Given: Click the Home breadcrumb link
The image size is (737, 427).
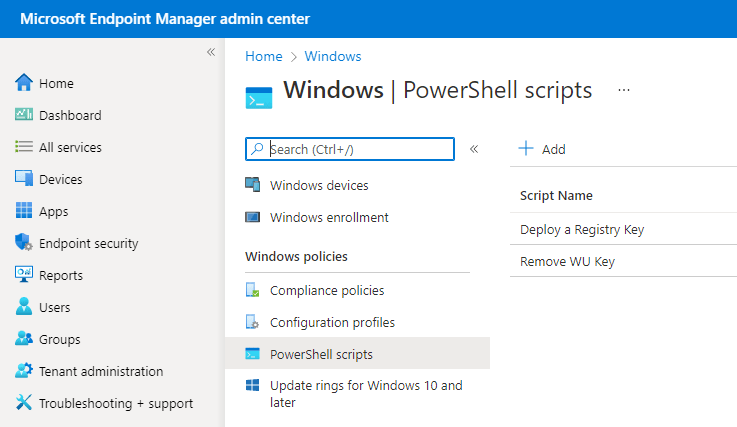Looking at the screenshot, I should point(263,57).
